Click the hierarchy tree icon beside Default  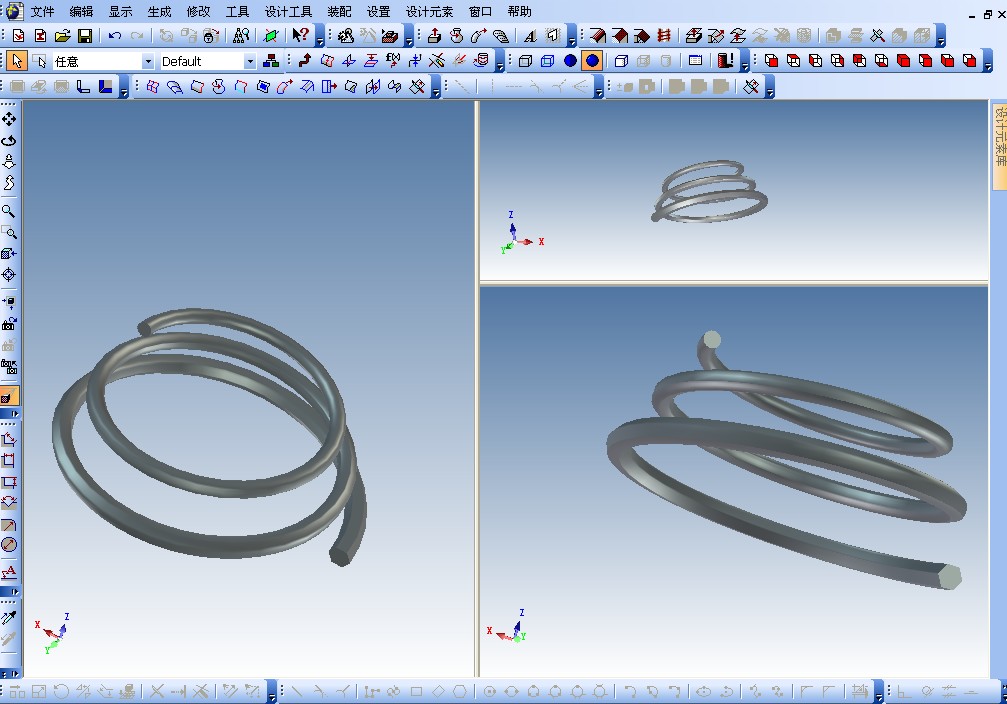tap(271, 61)
